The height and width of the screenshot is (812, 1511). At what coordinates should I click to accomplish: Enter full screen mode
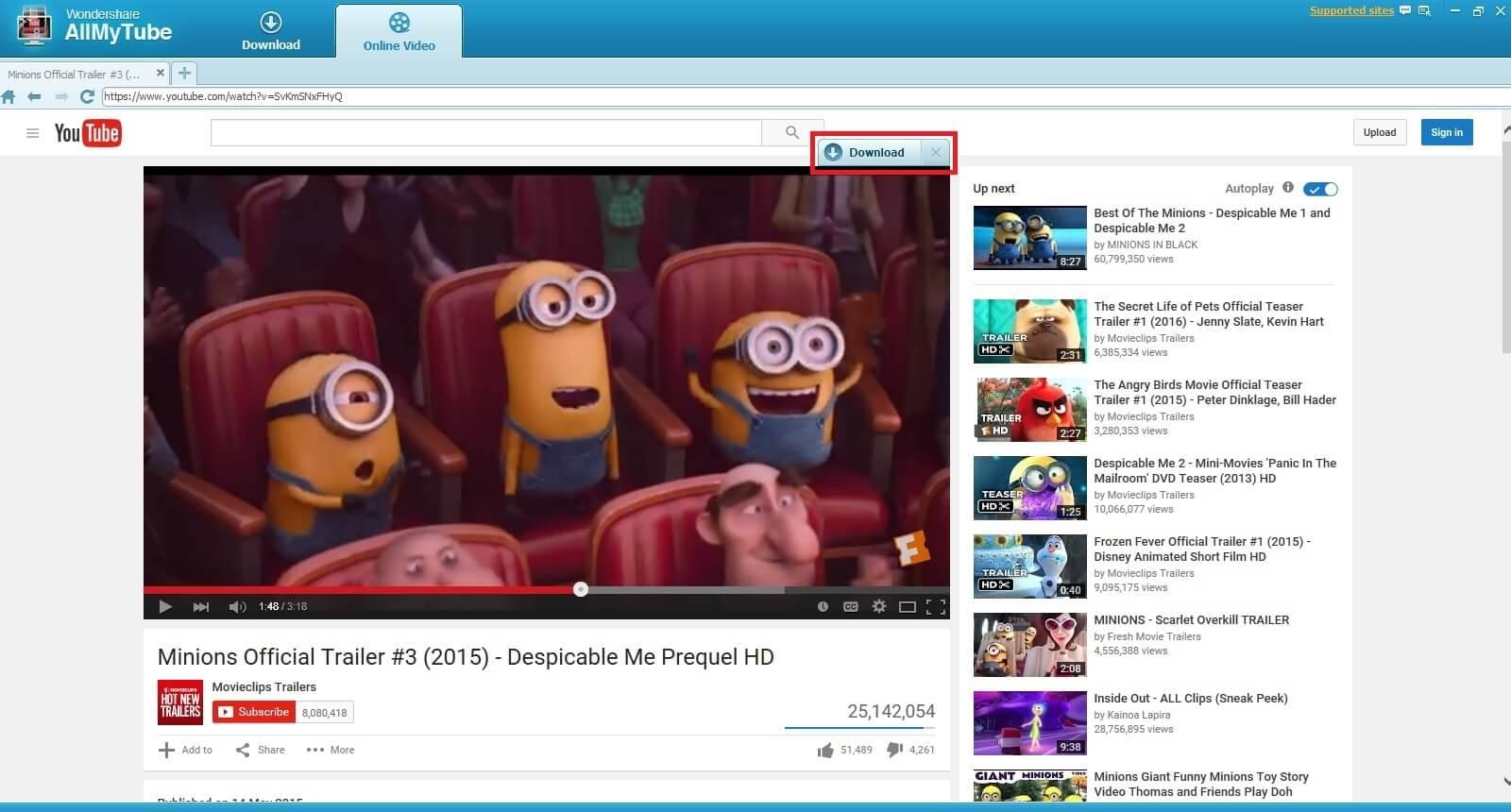[936, 606]
